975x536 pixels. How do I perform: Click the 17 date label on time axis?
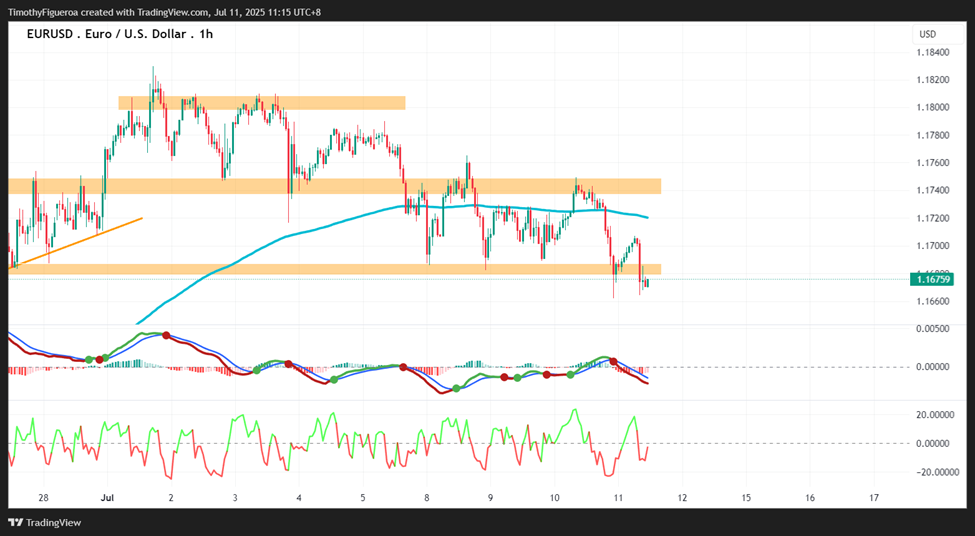874,497
